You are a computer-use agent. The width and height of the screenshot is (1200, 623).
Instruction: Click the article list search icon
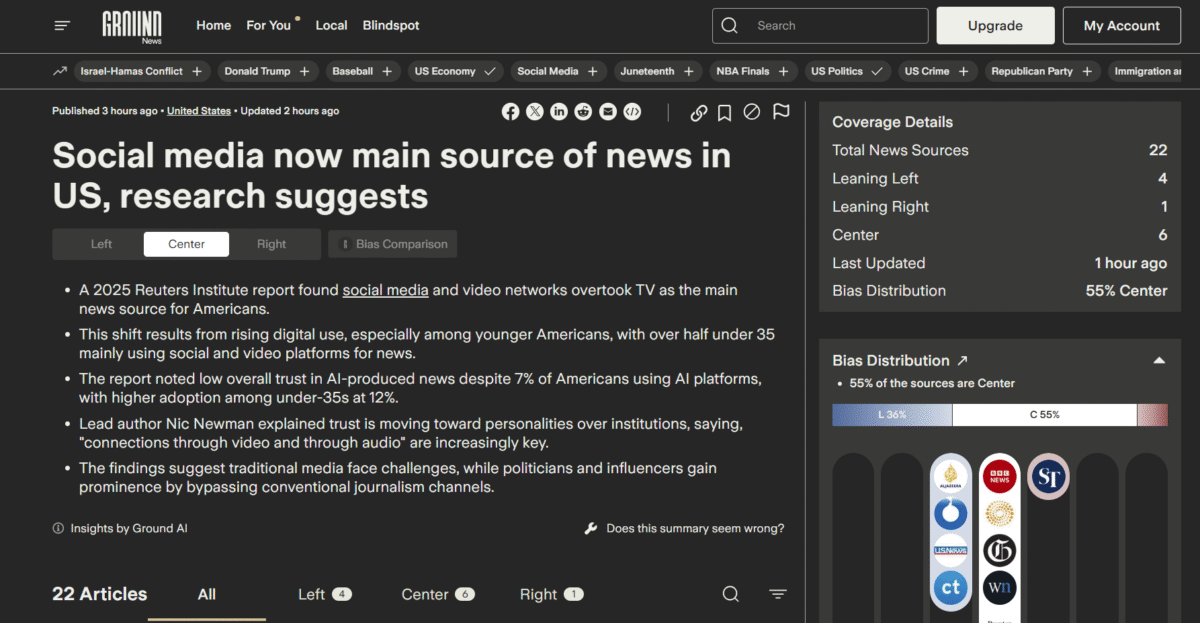tap(731, 594)
